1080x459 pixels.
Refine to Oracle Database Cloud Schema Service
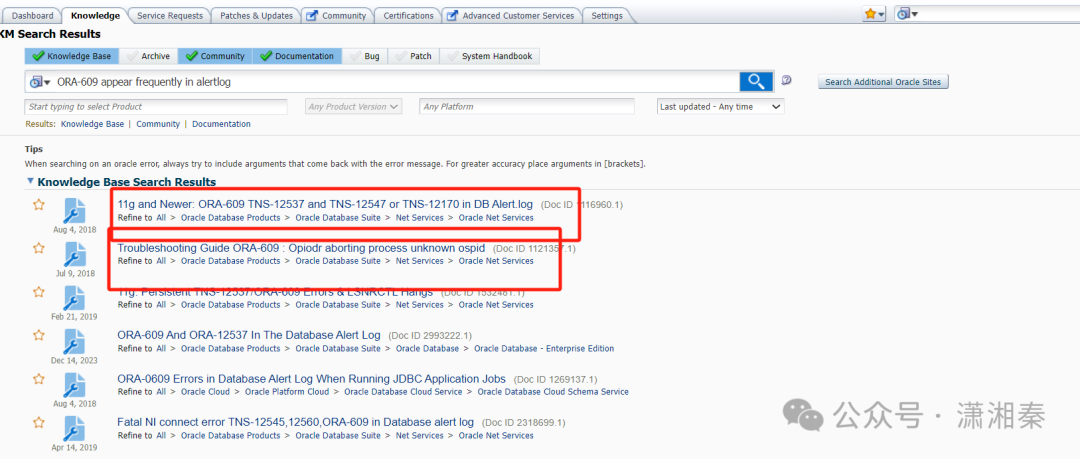[x=553, y=392]
